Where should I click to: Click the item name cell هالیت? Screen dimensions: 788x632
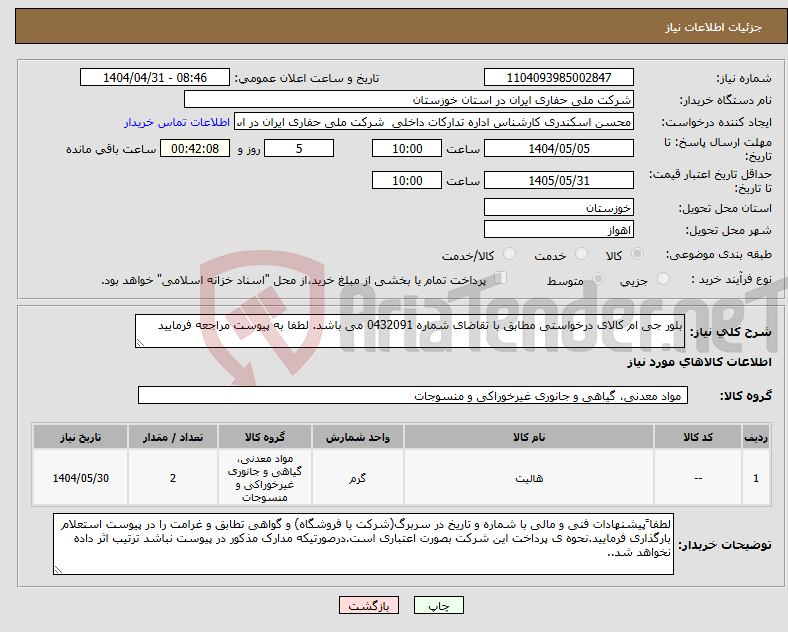pos(529,478)
